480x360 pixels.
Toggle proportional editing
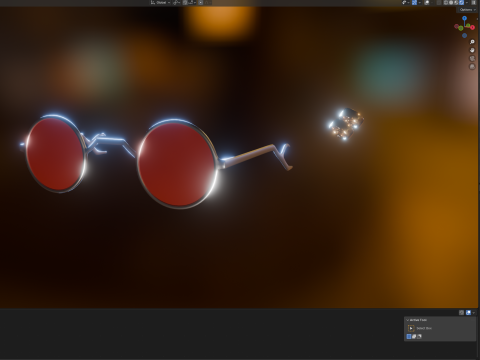200,2
